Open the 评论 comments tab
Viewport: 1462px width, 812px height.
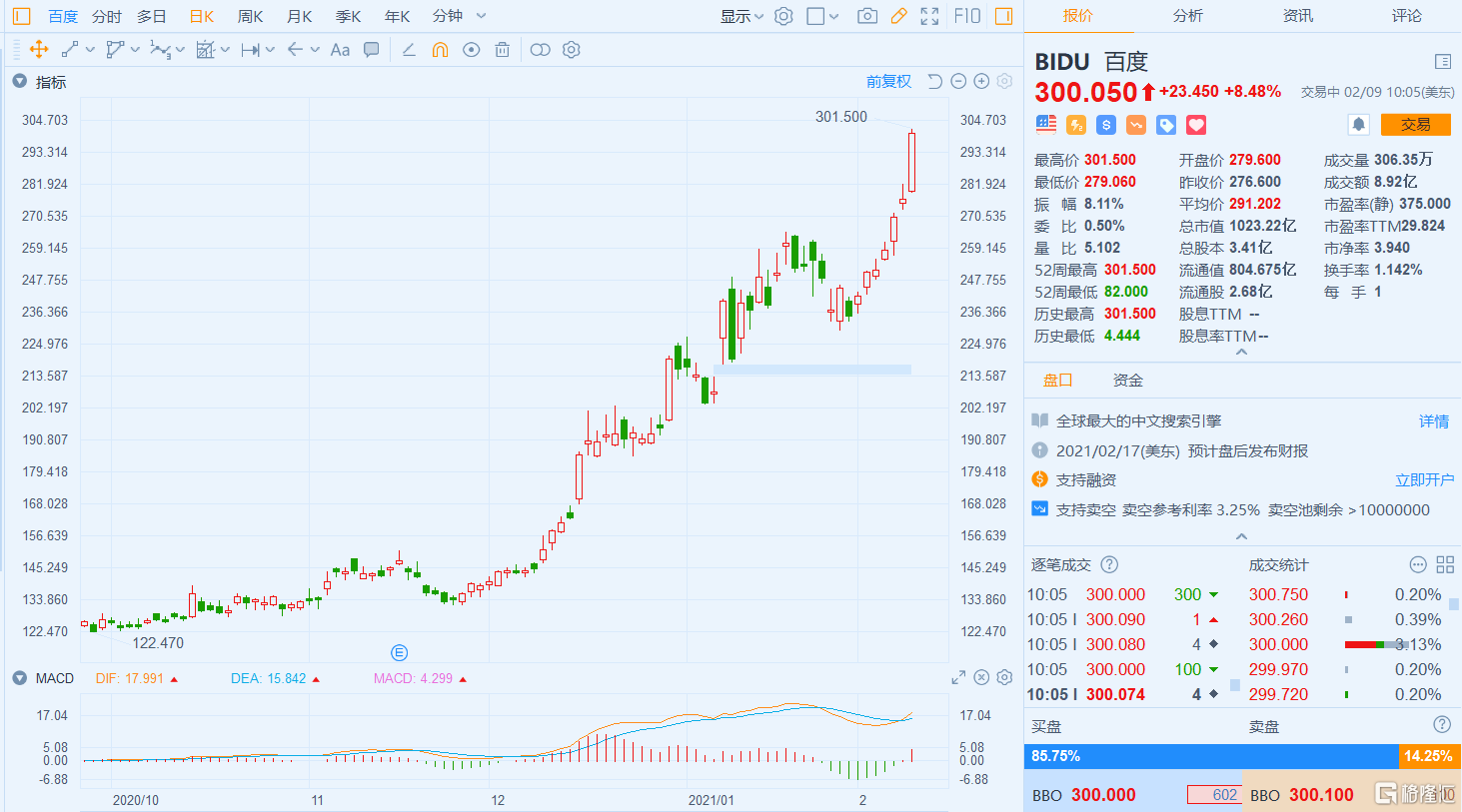click(x=1407, y=15)
